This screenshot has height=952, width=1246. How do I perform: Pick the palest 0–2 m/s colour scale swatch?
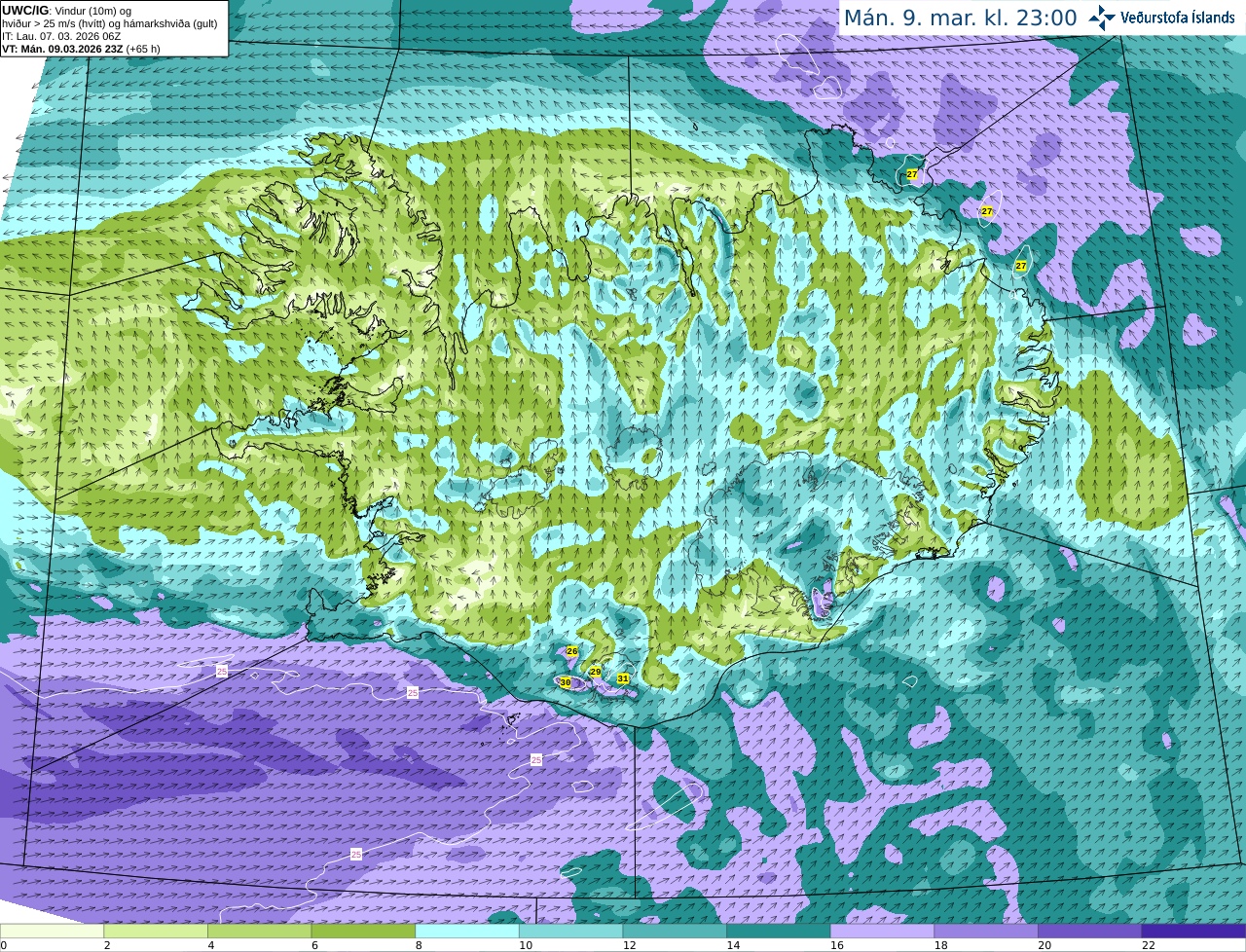[x=52, y=931]
